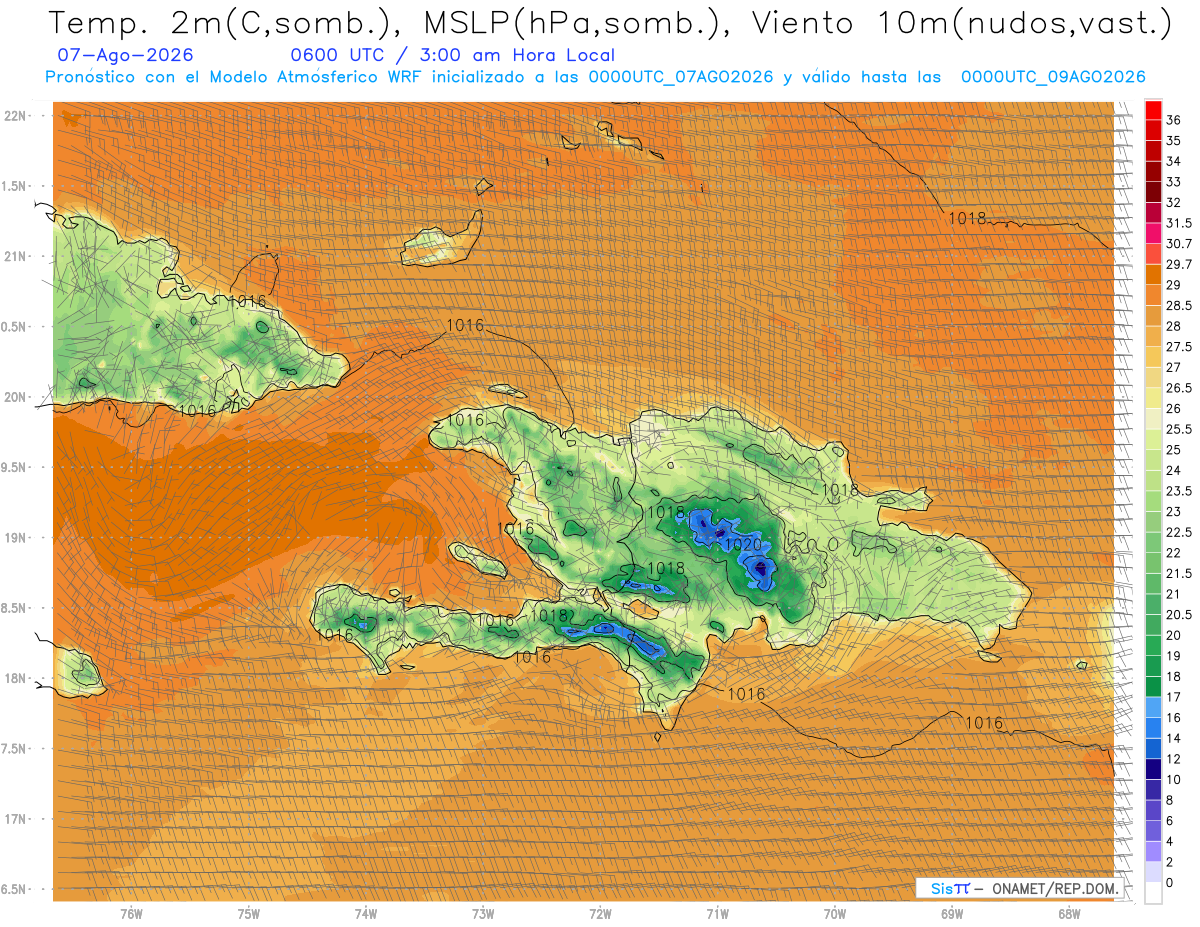This screenshot has width=1200, height=927.
Task: Click the '22N' latitude axis label
Action: click(15, 116)
